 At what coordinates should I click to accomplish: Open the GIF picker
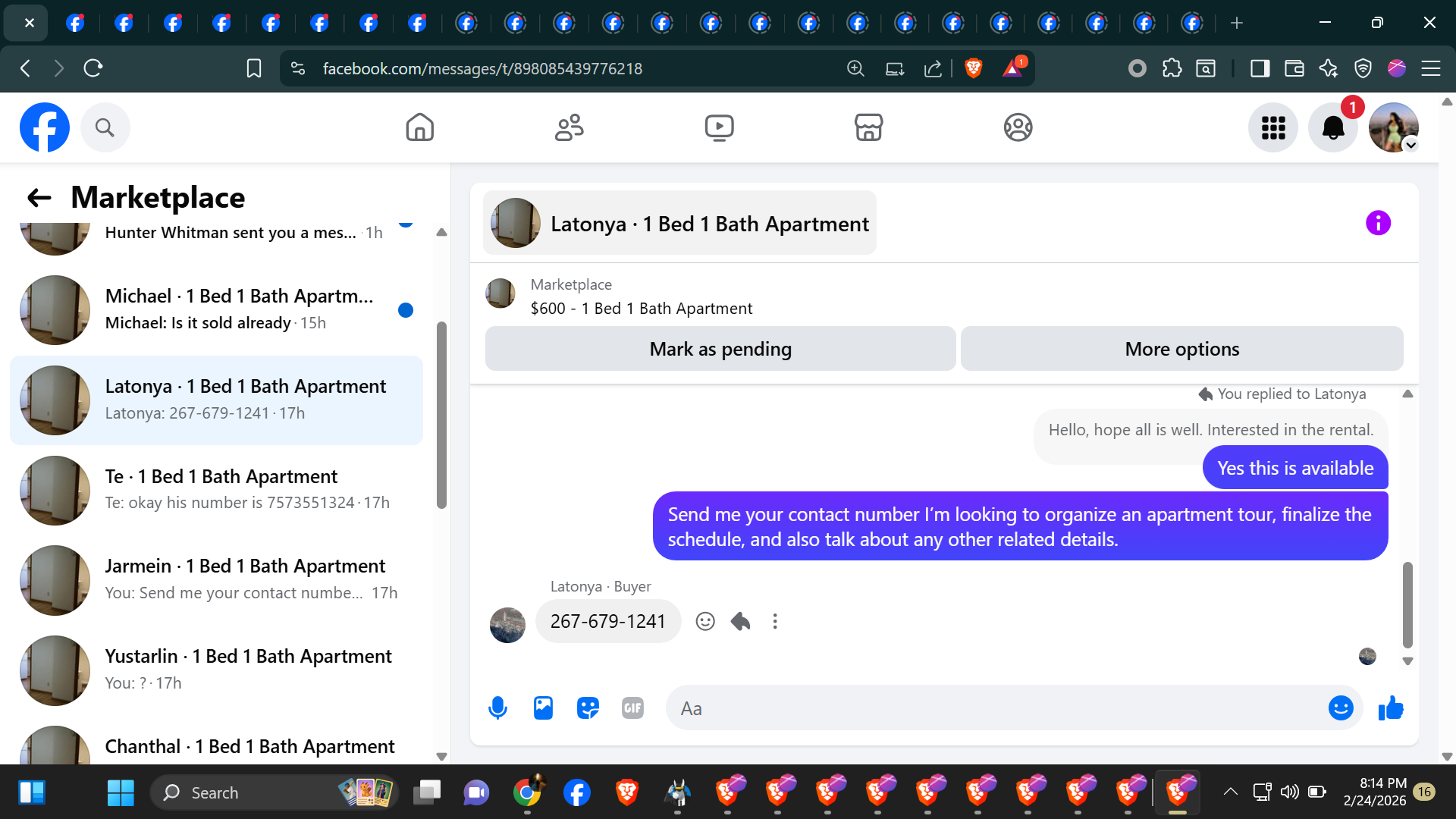point(632,708)
